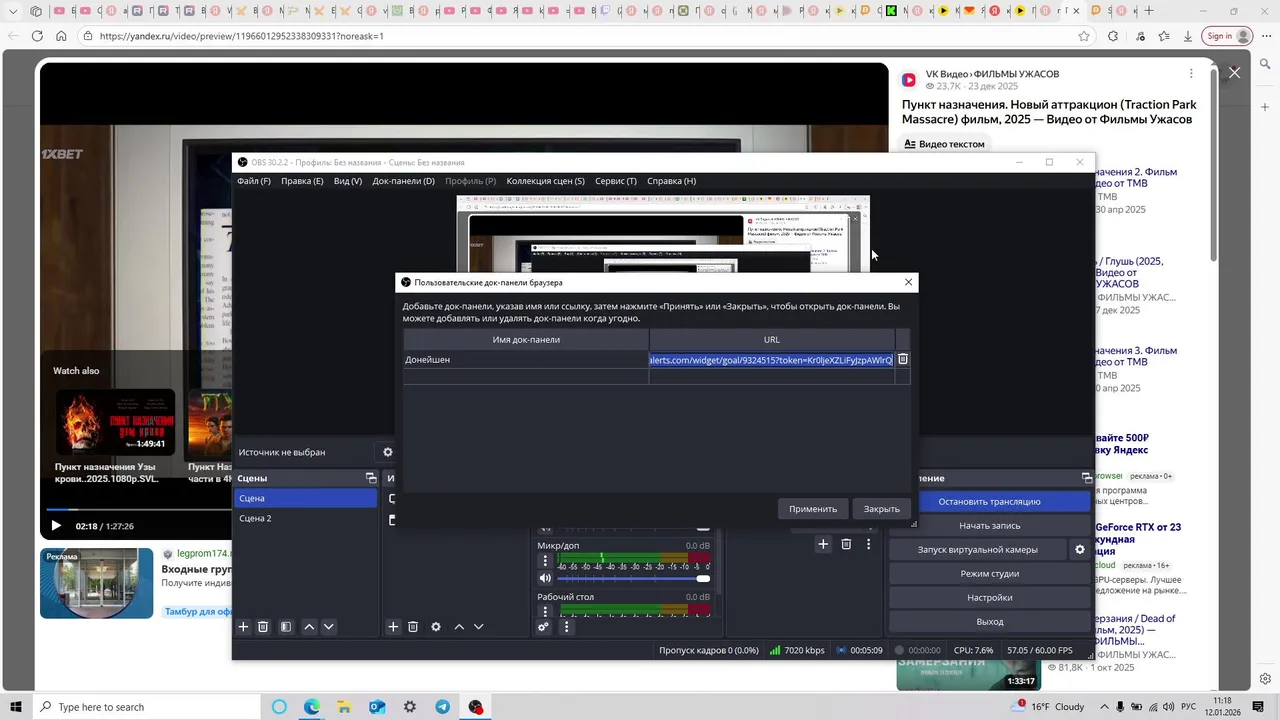Pop out the controls dock panel

click(x=1087, y=478)
